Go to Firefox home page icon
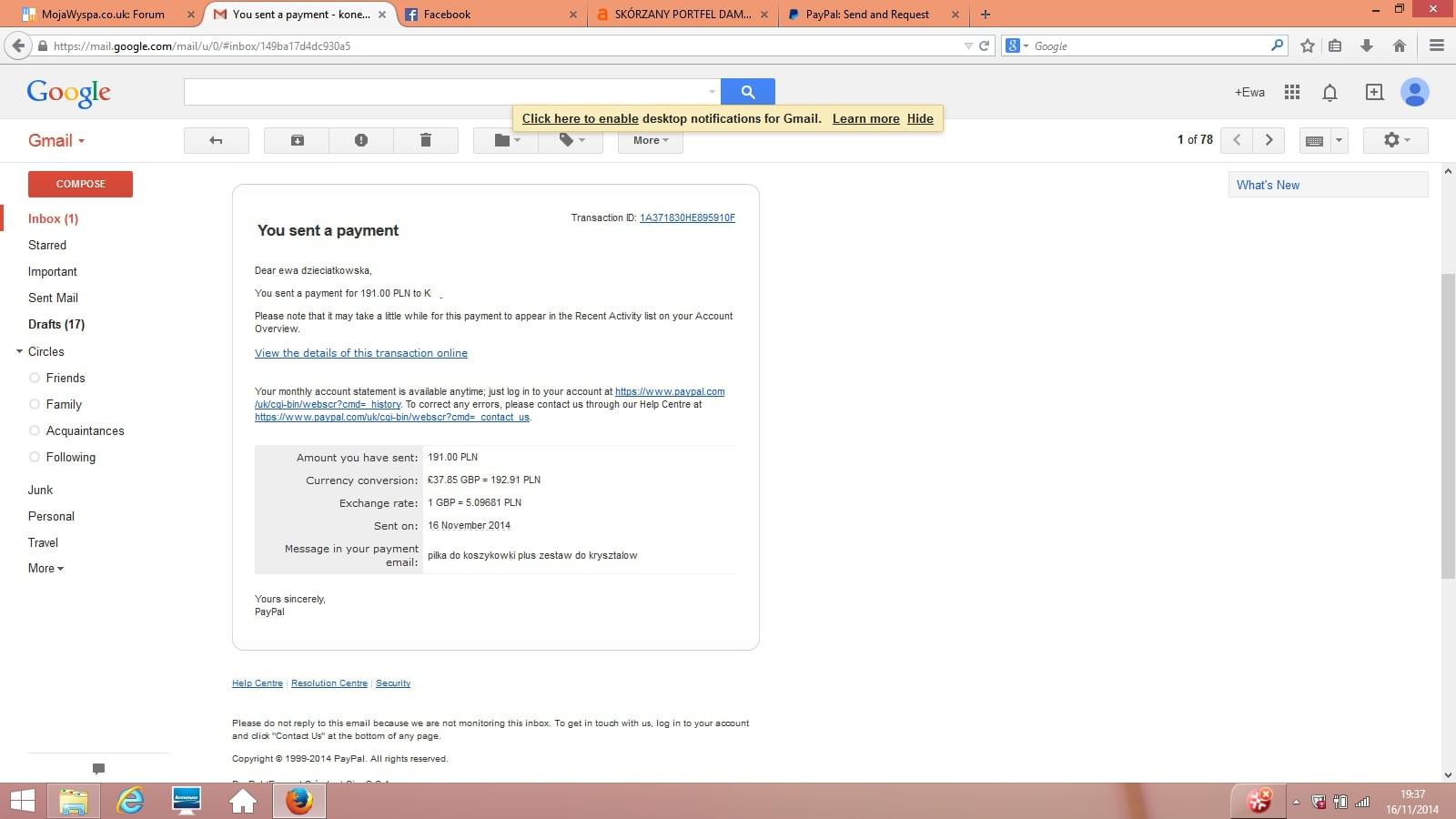Viewport: 1456px width, 819px height. point(1400,45)
